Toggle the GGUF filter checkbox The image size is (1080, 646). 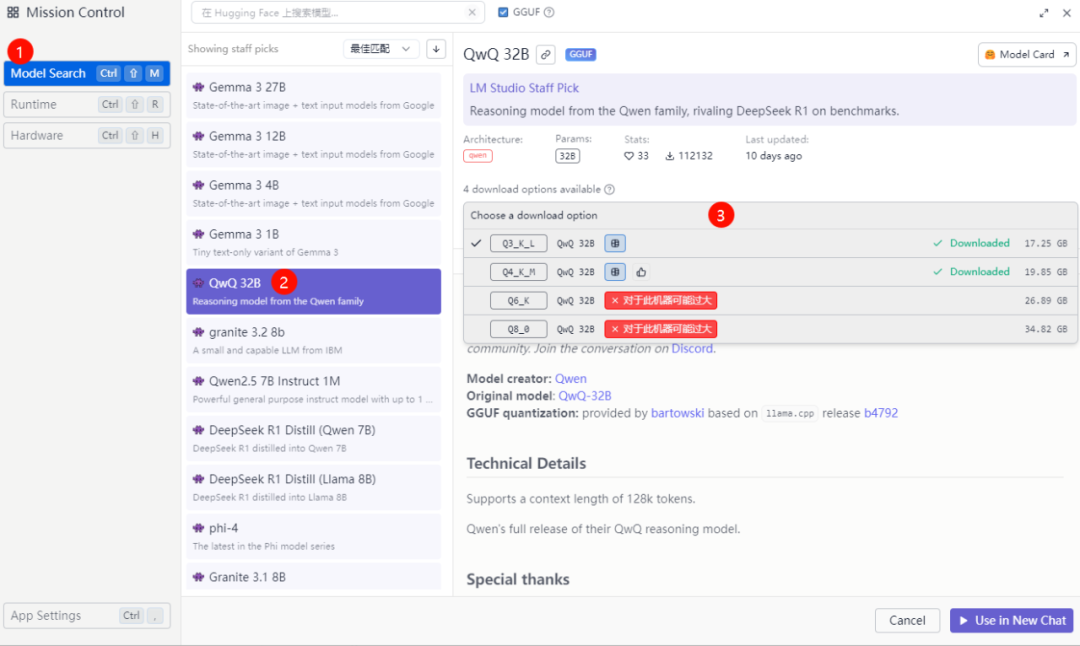coord(503,12)
